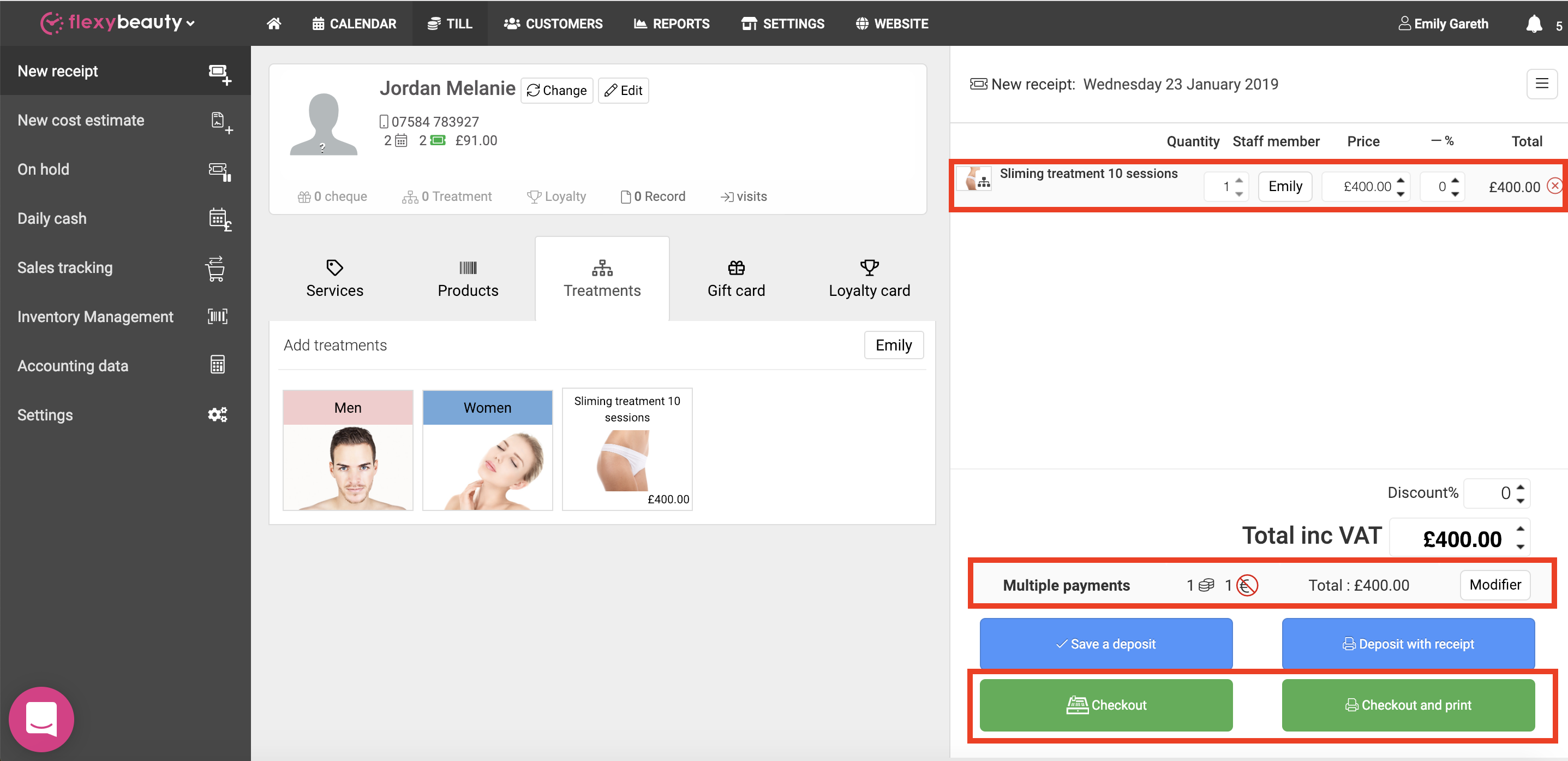Open Emily staff selector in Add treatments
Viewport: 1568px width, 761px height.
[893, 345]
